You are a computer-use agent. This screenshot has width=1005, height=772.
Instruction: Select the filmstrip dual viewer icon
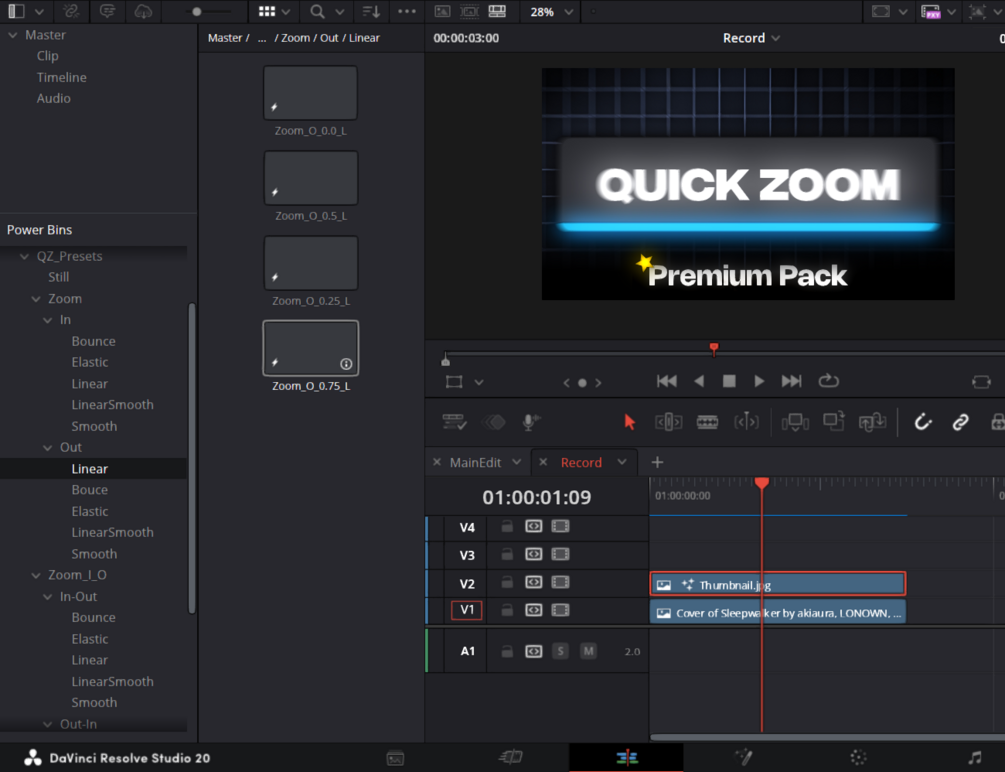497,11
